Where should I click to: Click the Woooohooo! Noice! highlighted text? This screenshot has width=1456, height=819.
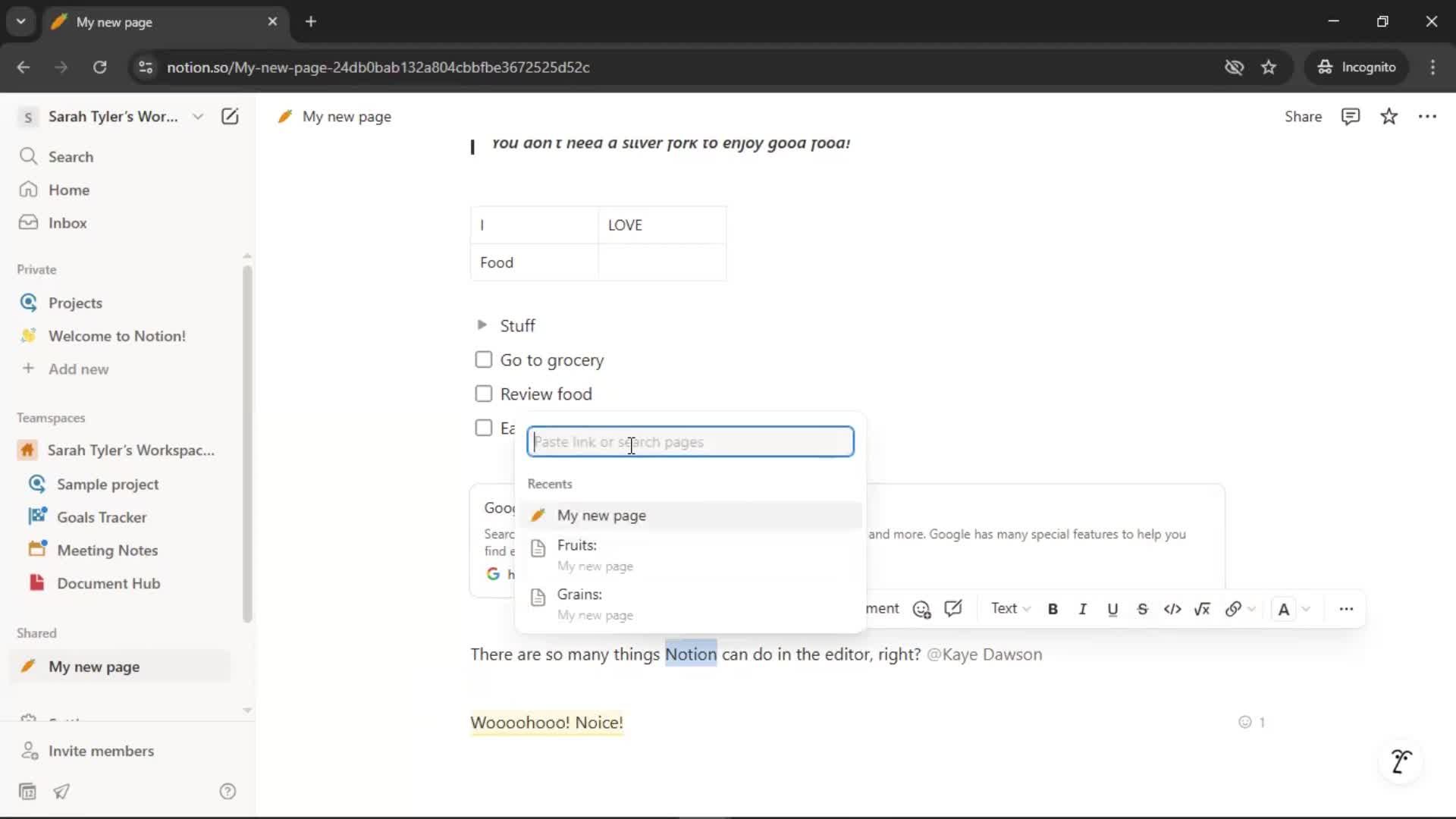click(547, 723)
